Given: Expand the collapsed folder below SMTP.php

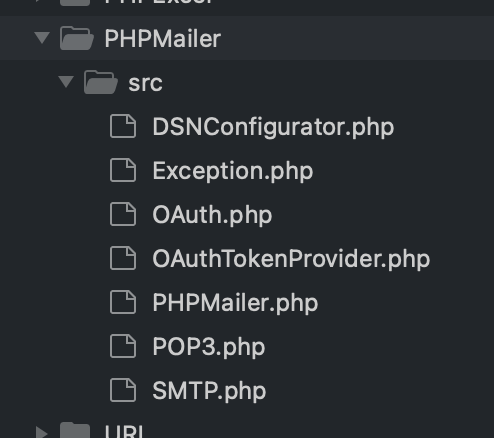Looking at the screenshot, I should tap(41, 432).
